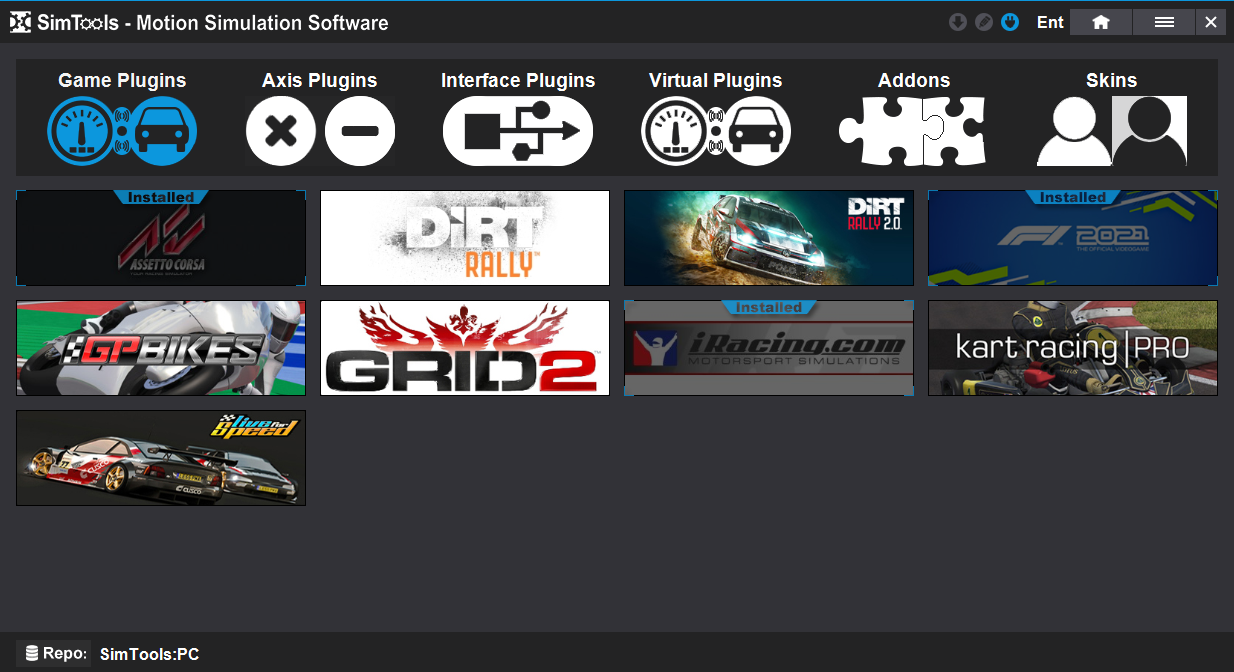Click the pencil edit icon in title bar
Screen dimensions: 1234x672
pos(984,22)
